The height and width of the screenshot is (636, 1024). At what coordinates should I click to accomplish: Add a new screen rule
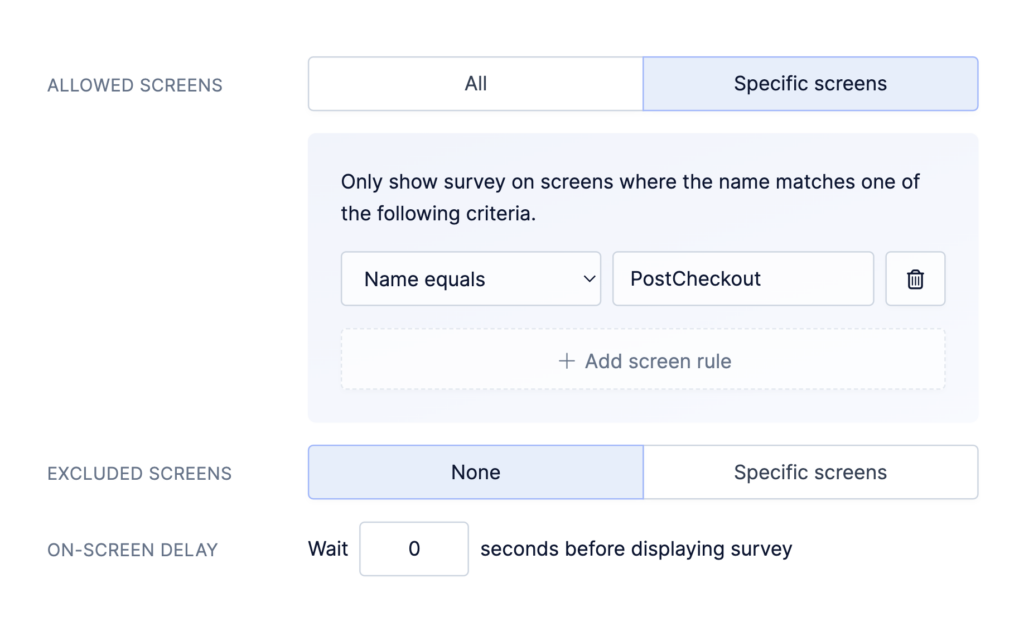(x=643, y=361)
